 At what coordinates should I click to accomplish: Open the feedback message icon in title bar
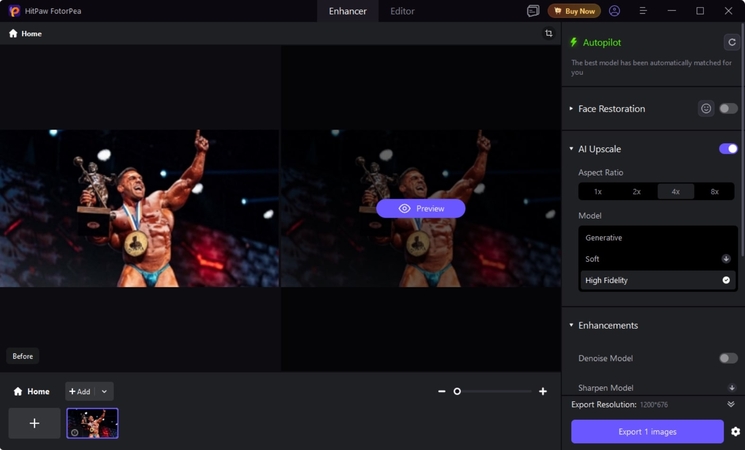[533, 11]
